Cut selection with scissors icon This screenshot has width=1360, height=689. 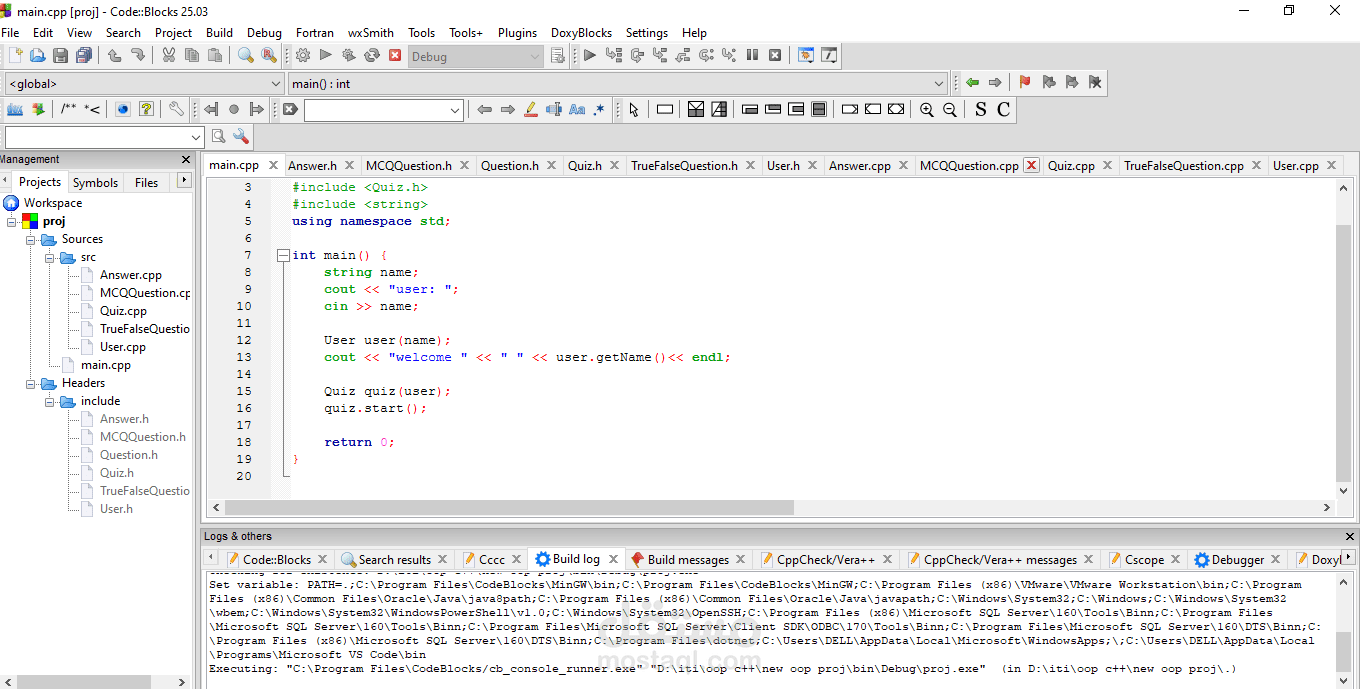point(169,56)
